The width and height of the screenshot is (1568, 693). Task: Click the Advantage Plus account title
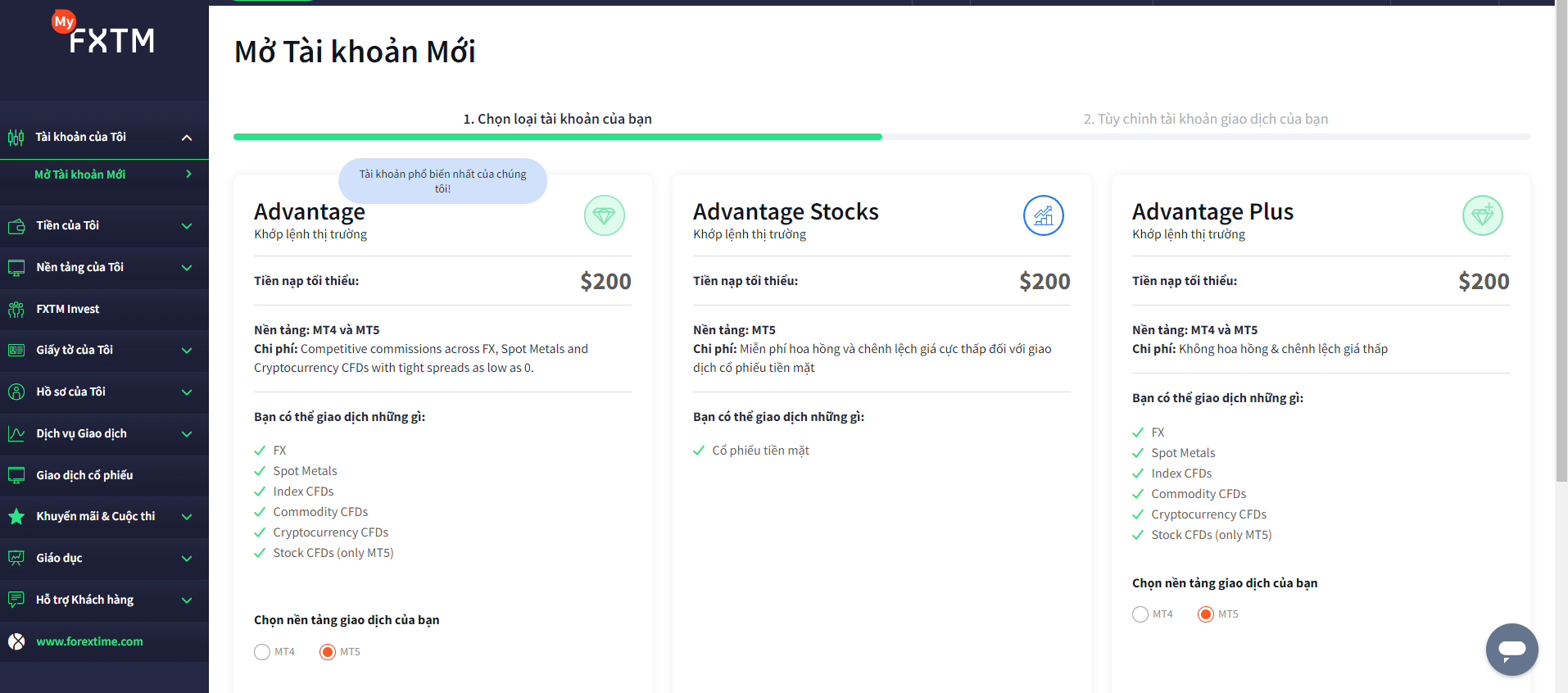pyautogui.click(x=1212, y=212)
